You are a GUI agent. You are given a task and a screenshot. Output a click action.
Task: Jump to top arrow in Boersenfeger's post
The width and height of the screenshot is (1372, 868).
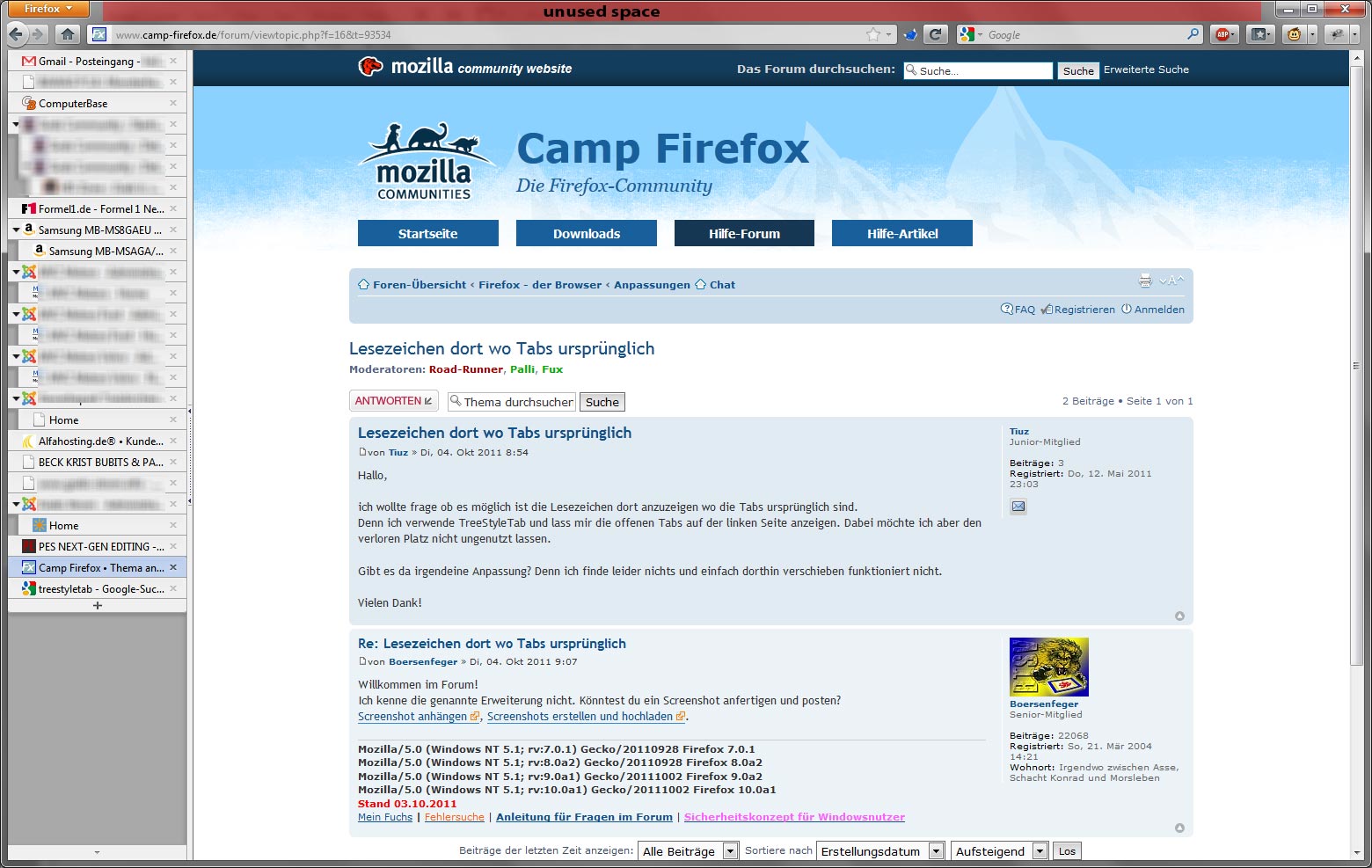1179,828
